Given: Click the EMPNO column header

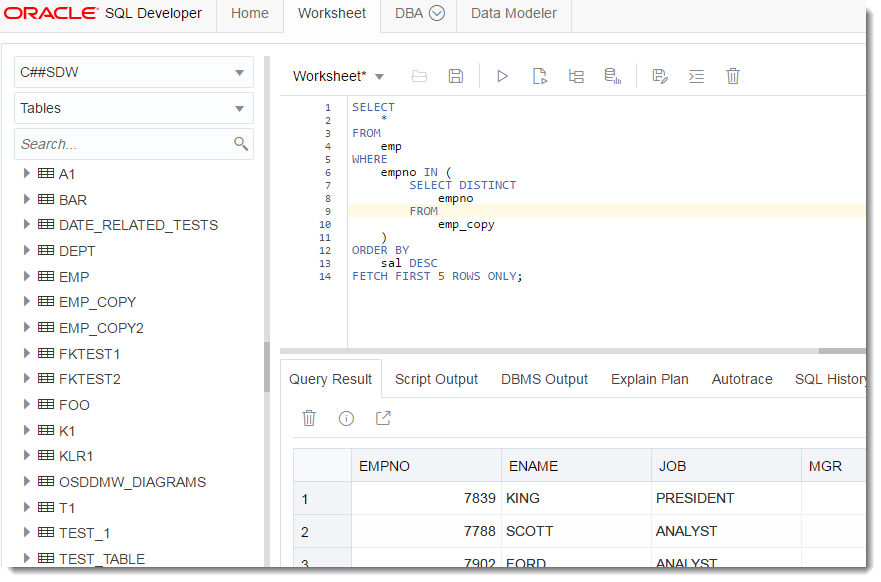Looking at the screenshot, I should point(426,466).
